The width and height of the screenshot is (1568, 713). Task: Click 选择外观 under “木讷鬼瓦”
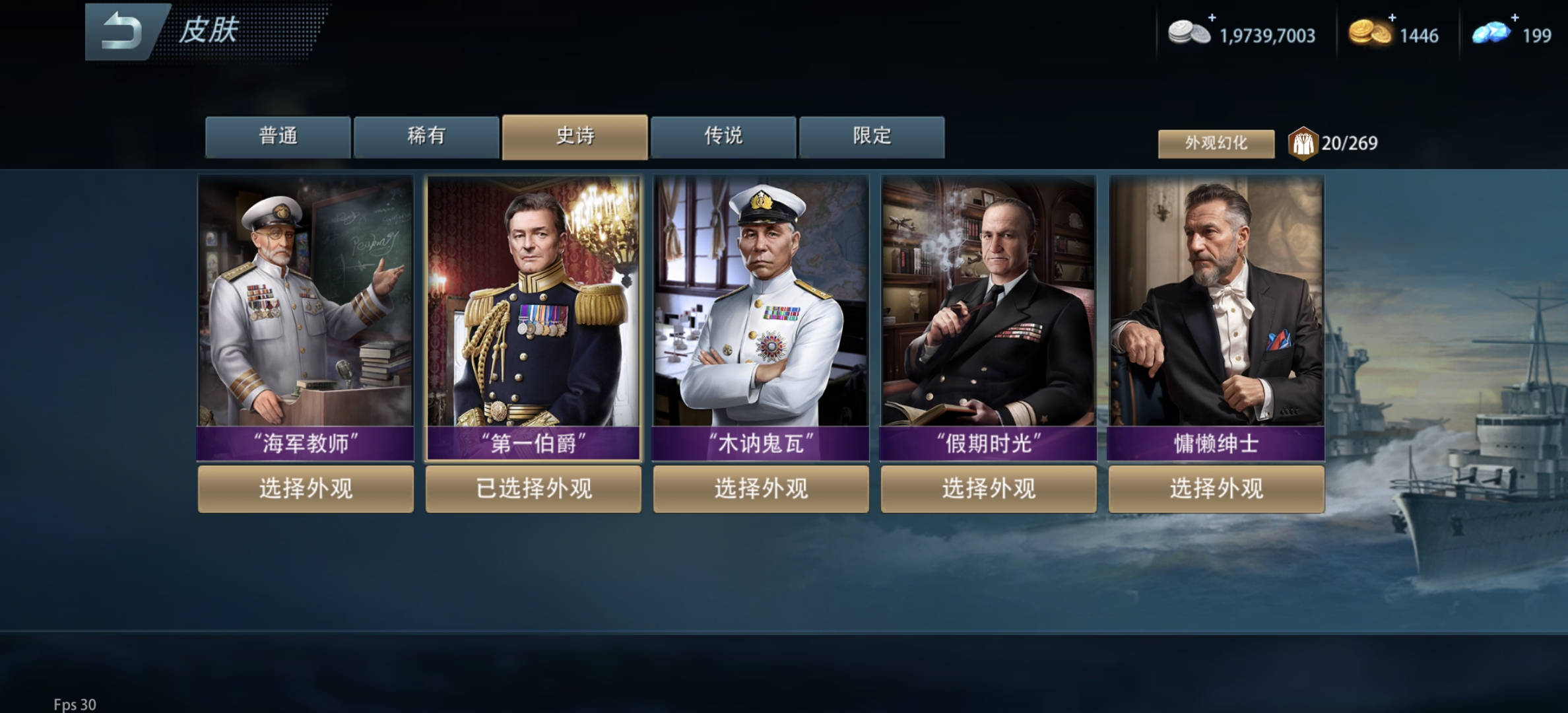tap(761, 489)
